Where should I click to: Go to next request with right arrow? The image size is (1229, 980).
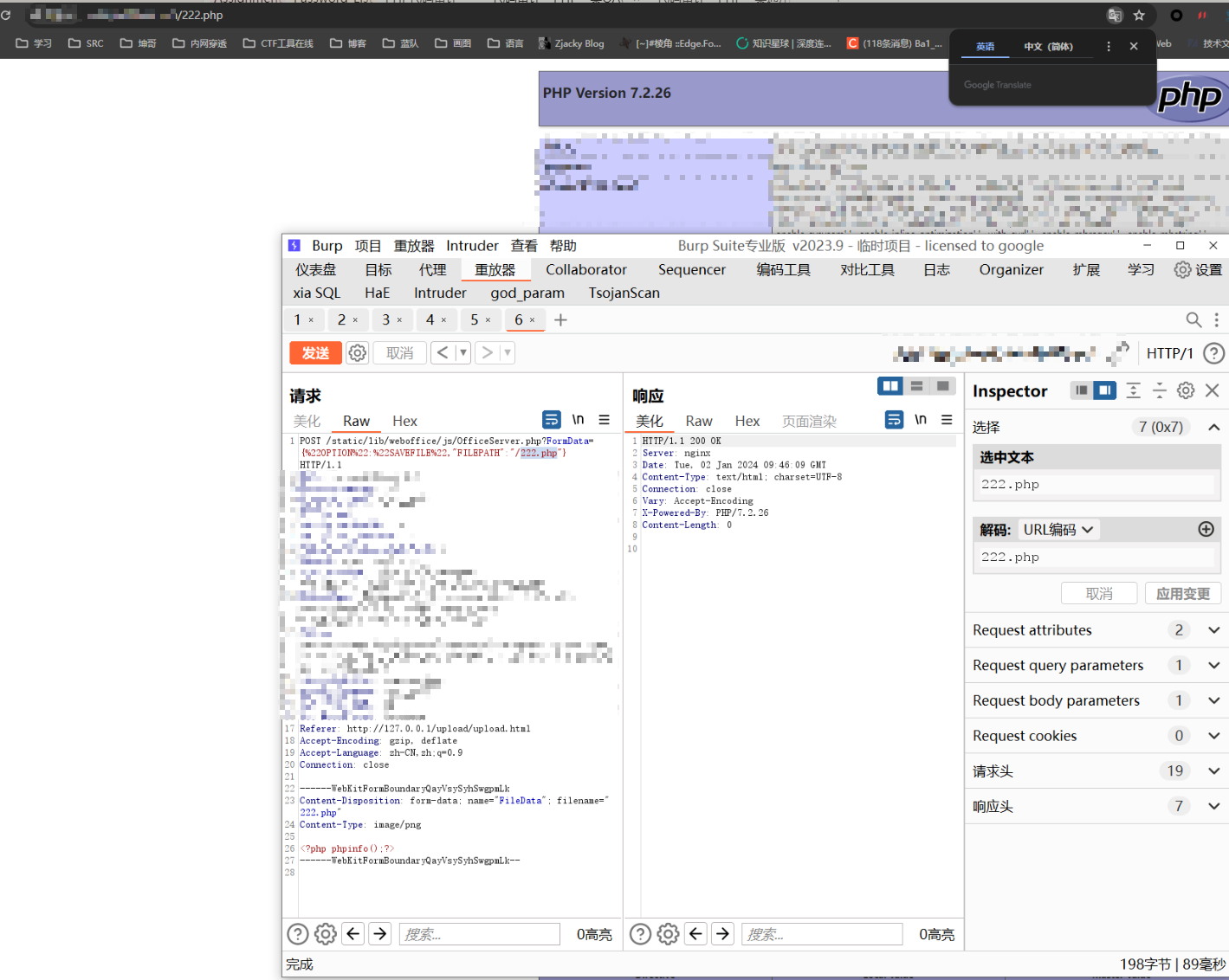487,352
